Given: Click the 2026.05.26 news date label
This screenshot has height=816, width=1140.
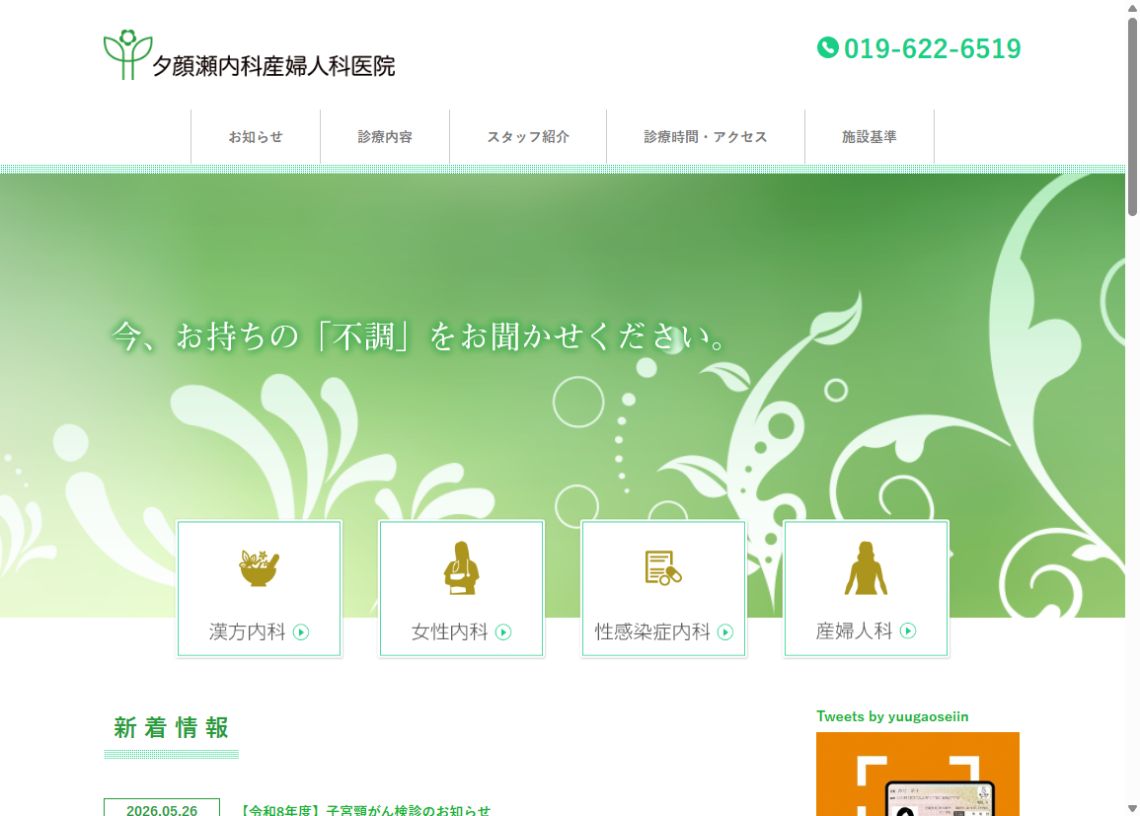Looking at the screenshot, I should 161,808.
